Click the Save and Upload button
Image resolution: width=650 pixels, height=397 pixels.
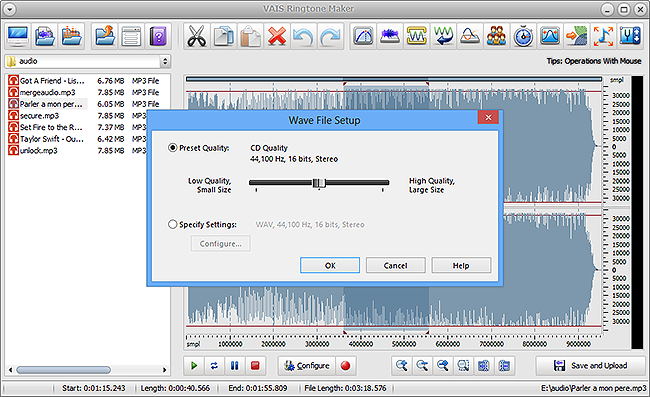point(591,366)
